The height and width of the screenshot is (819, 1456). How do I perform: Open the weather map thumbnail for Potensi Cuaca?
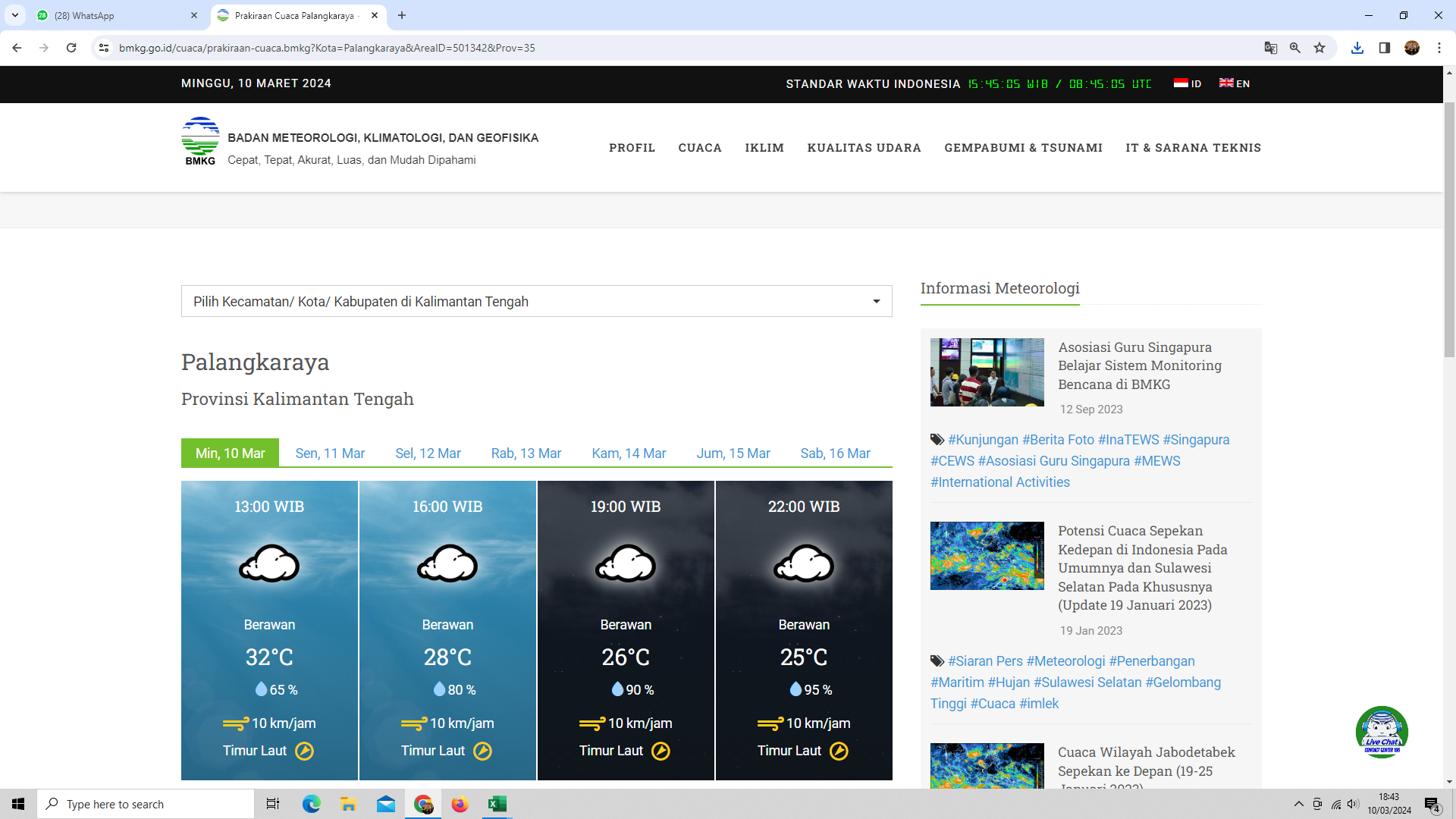click(x=987, y=556)
